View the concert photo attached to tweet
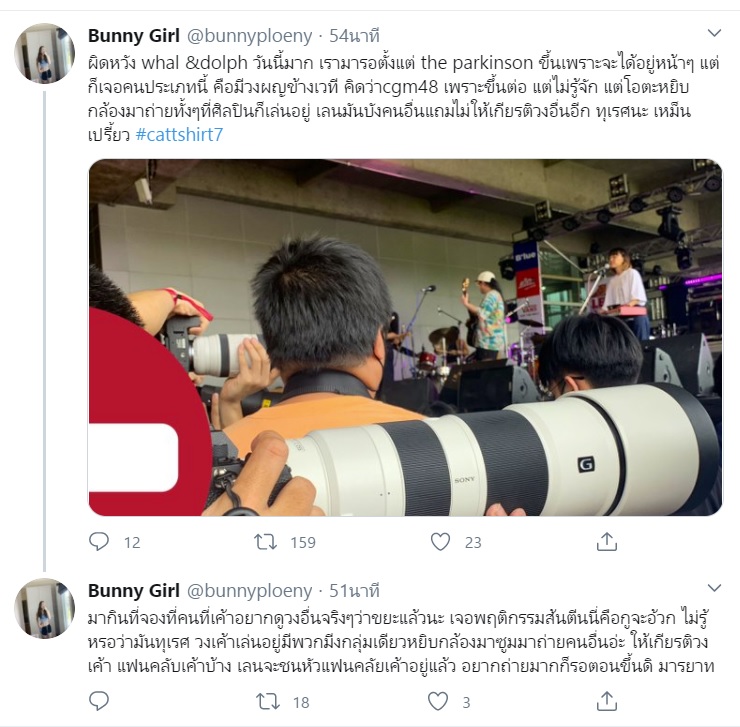This screenshot has width=740, height=727. point(405,338)
